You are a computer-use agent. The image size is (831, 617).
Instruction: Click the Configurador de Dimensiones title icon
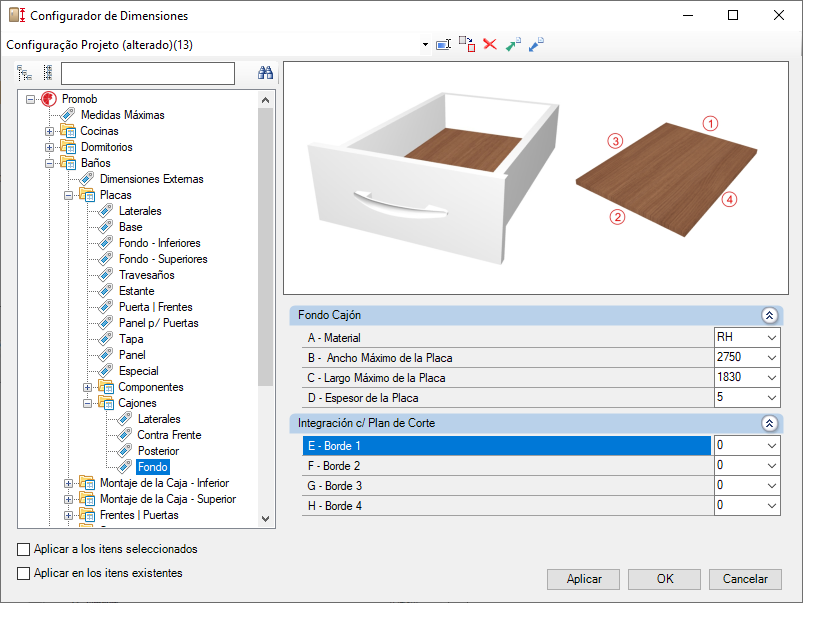pyautogui.click(x=16, y=15)
